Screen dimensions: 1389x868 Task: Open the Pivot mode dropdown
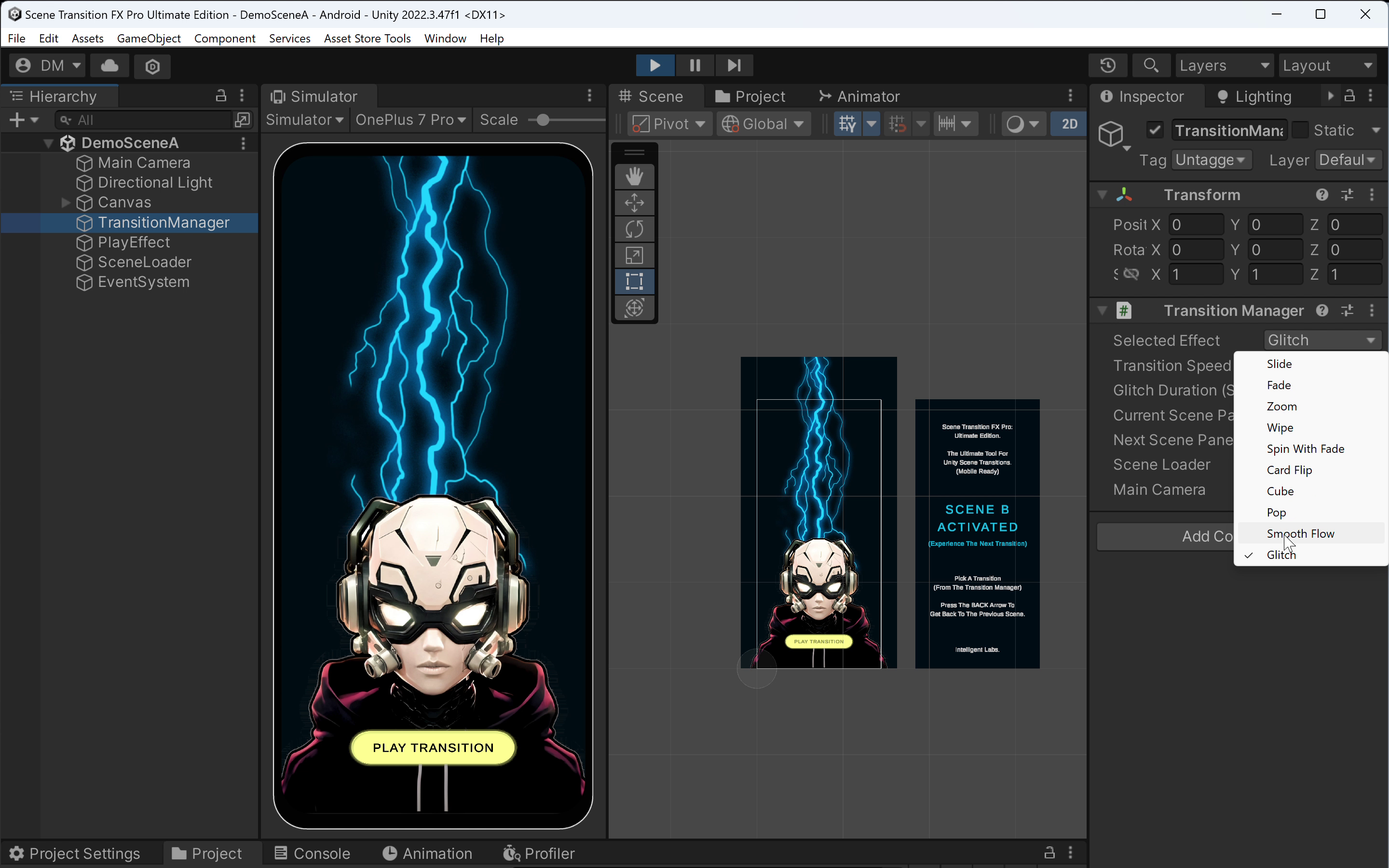pos(669,124)
